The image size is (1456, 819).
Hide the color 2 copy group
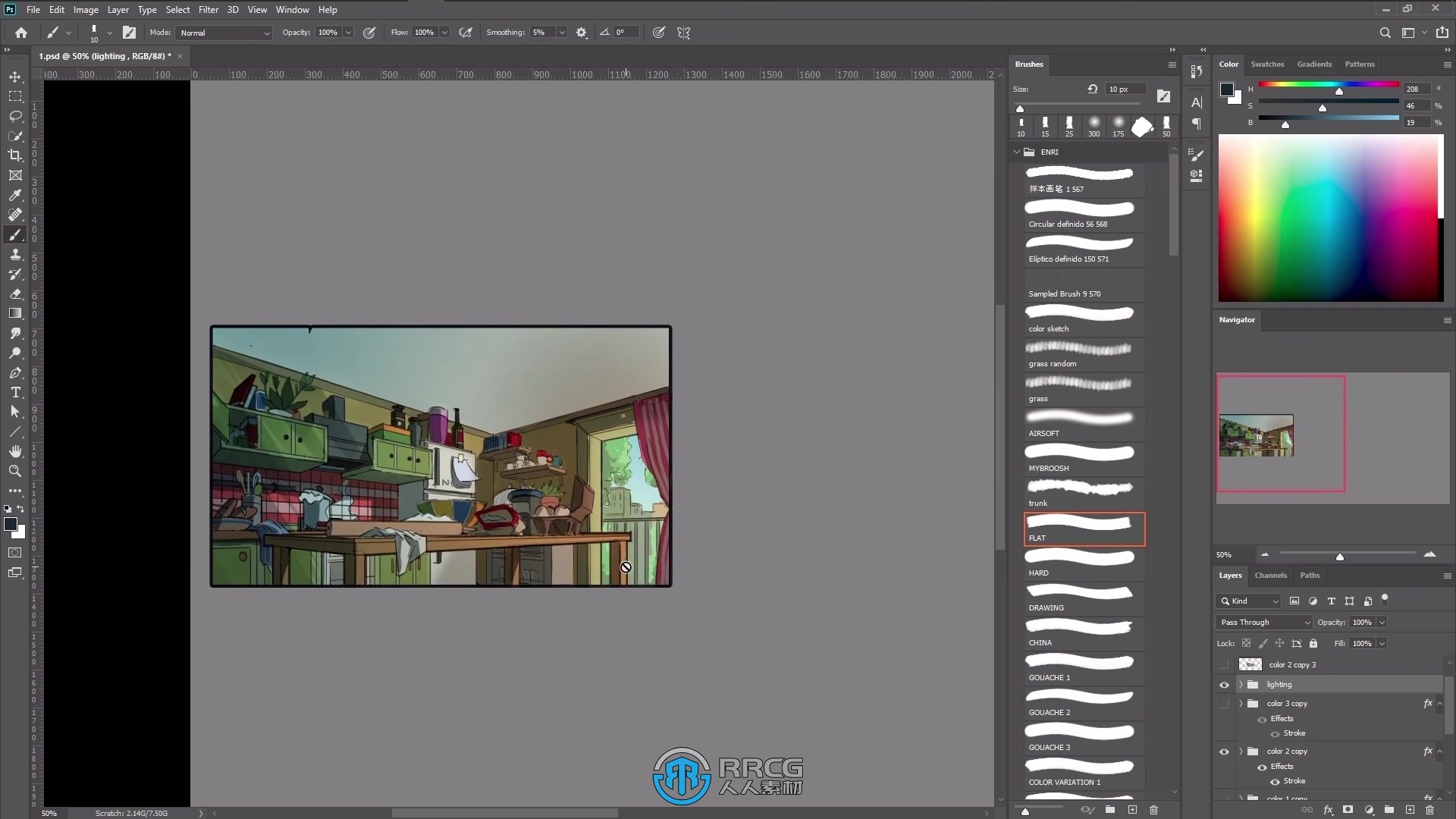pos(1224,752)
